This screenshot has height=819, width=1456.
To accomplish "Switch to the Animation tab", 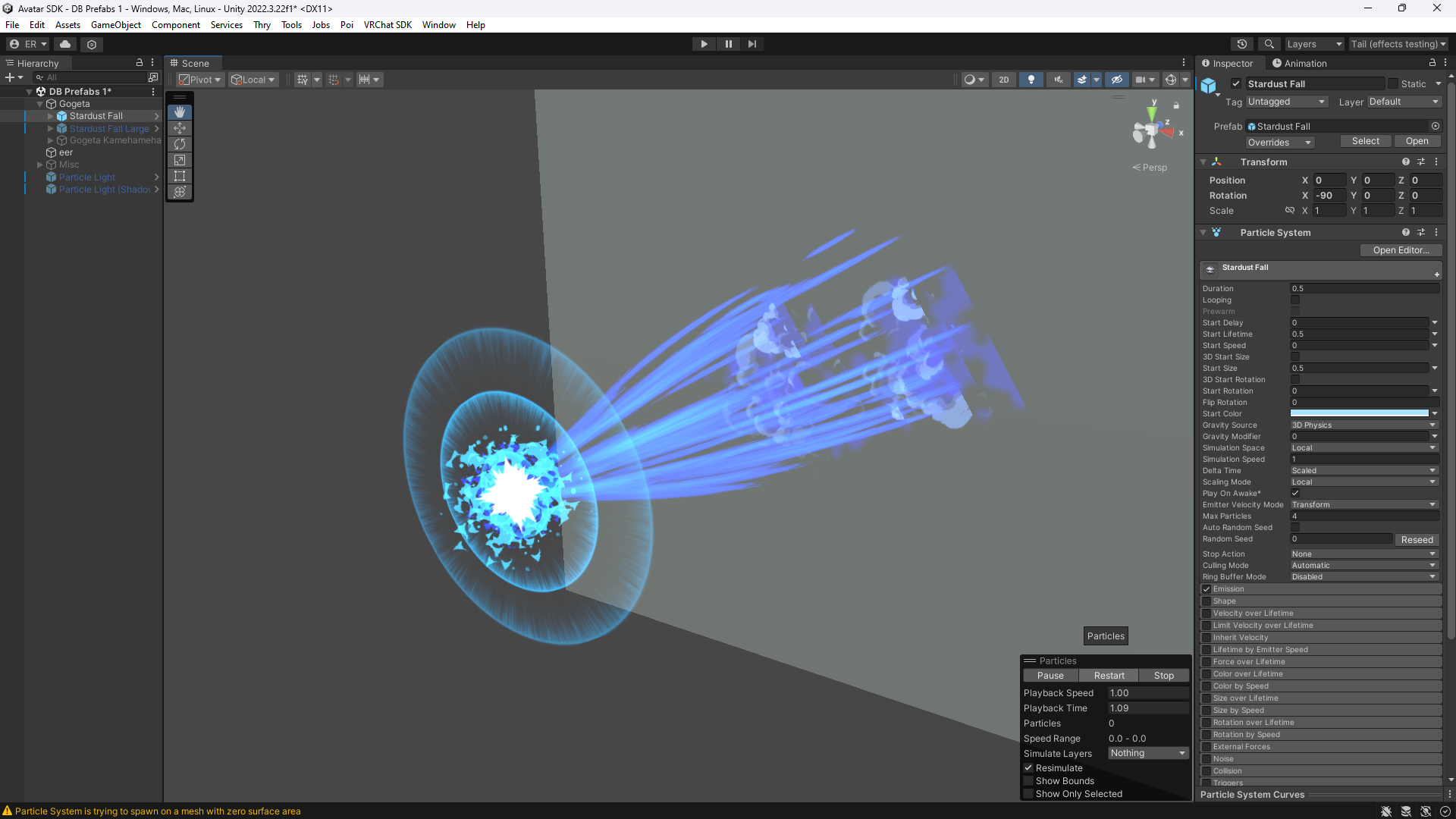I will tap(1299, 64).
